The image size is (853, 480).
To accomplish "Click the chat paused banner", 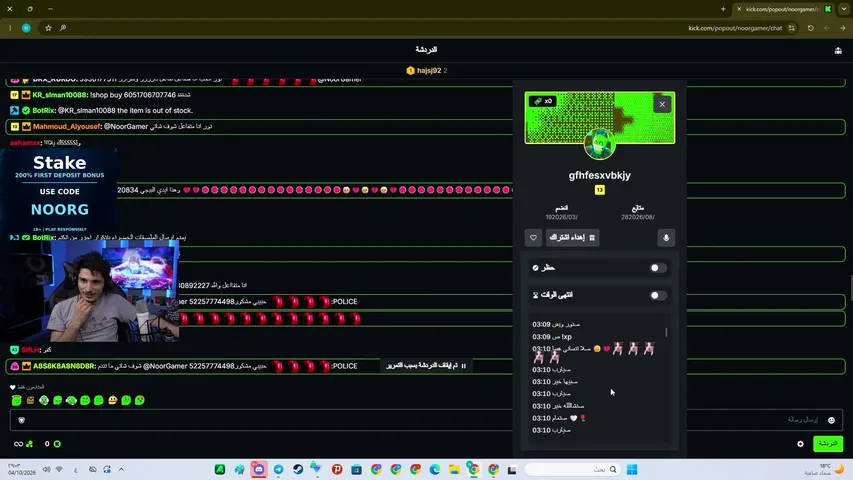I will [426, 366].
